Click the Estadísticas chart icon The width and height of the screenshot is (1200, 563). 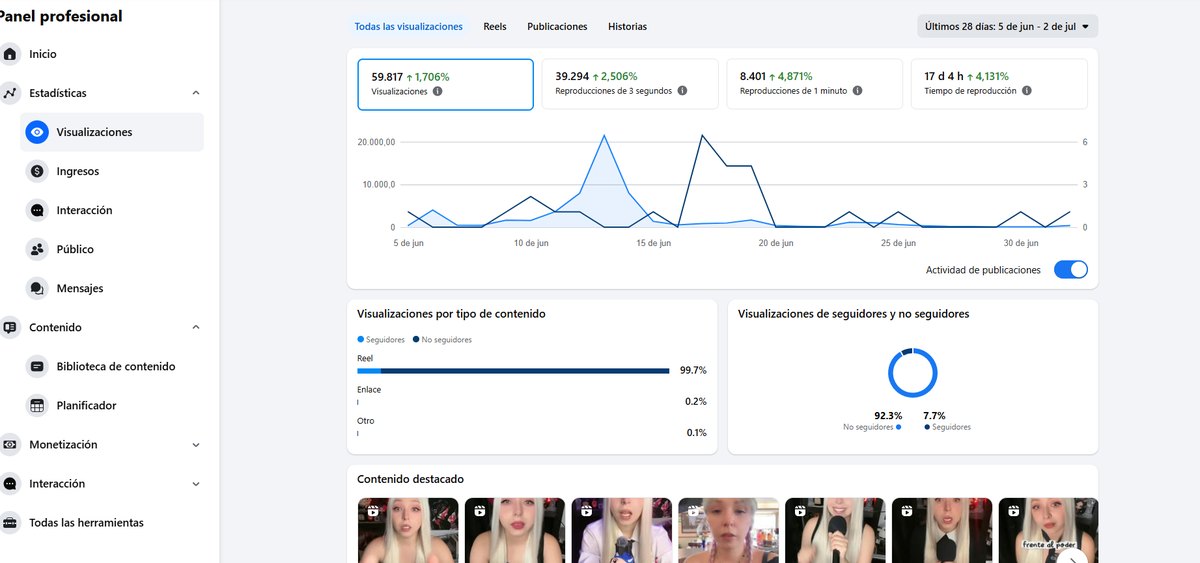10,93
